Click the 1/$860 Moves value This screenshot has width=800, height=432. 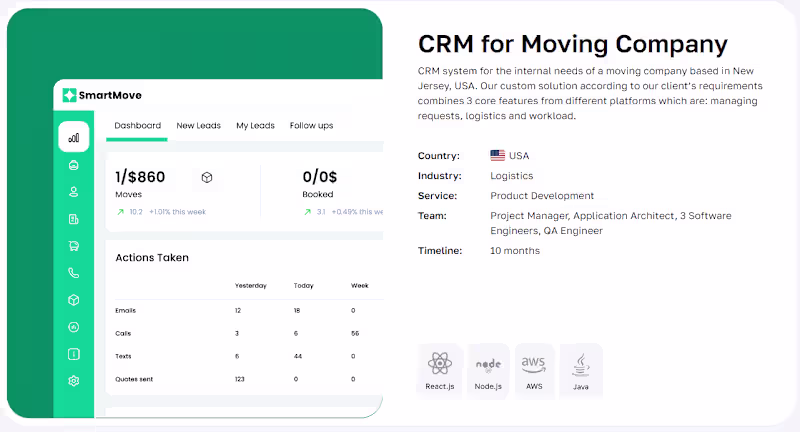[140, 177]
